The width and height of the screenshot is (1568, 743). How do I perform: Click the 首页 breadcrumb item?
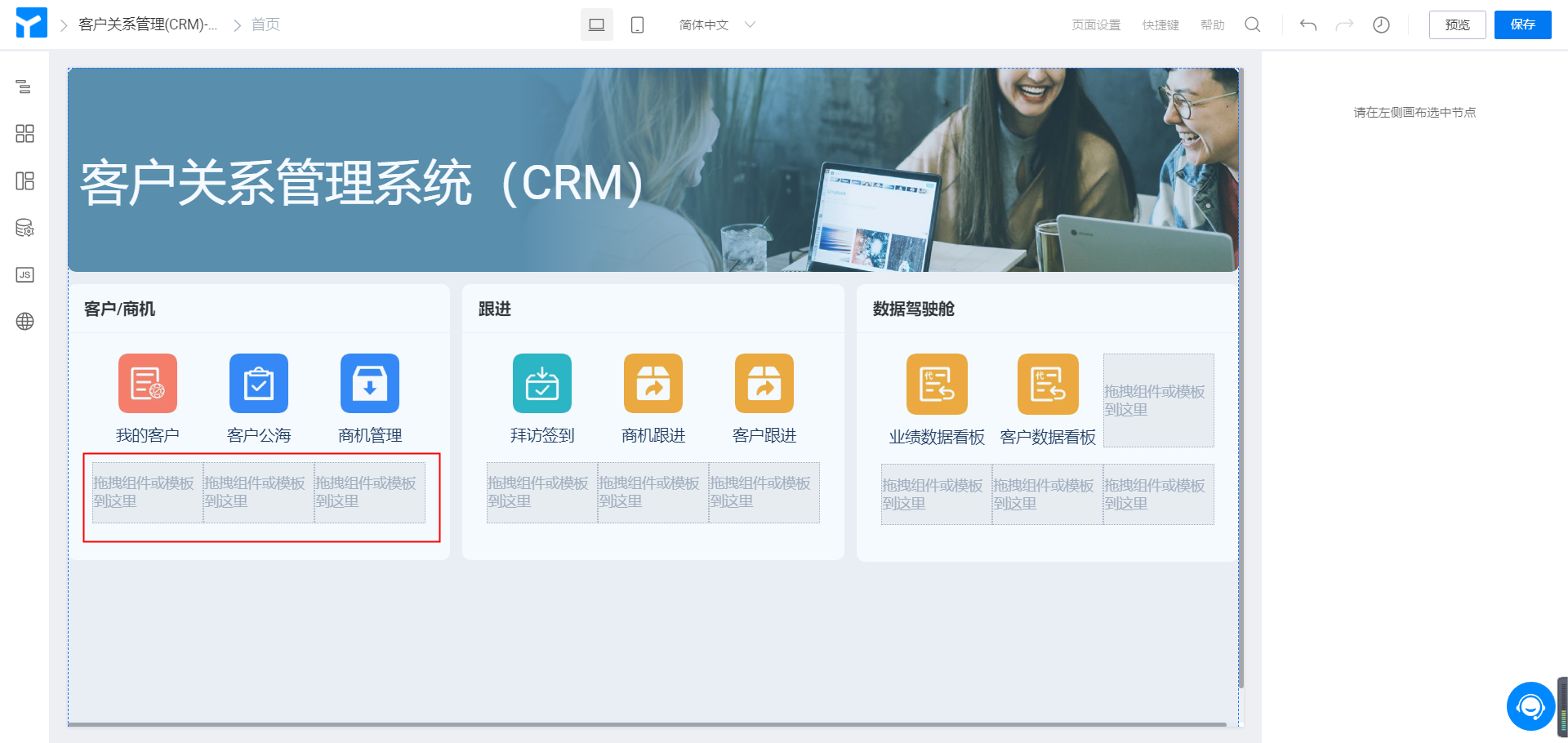(x=265, y=24)
